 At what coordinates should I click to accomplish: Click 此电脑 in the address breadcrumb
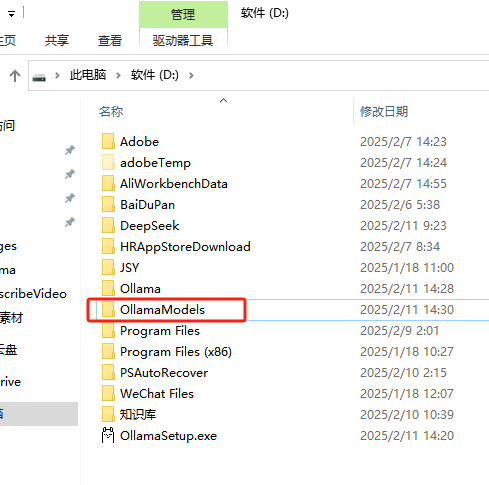coord(88,75)
